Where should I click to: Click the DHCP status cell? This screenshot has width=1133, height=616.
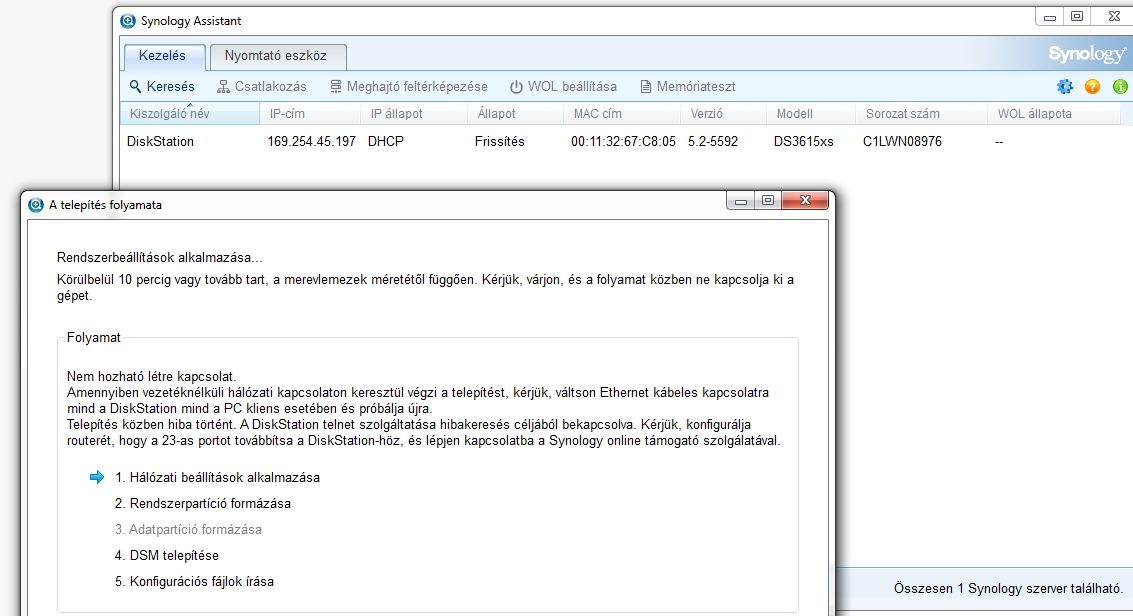(x=386, y=142)
